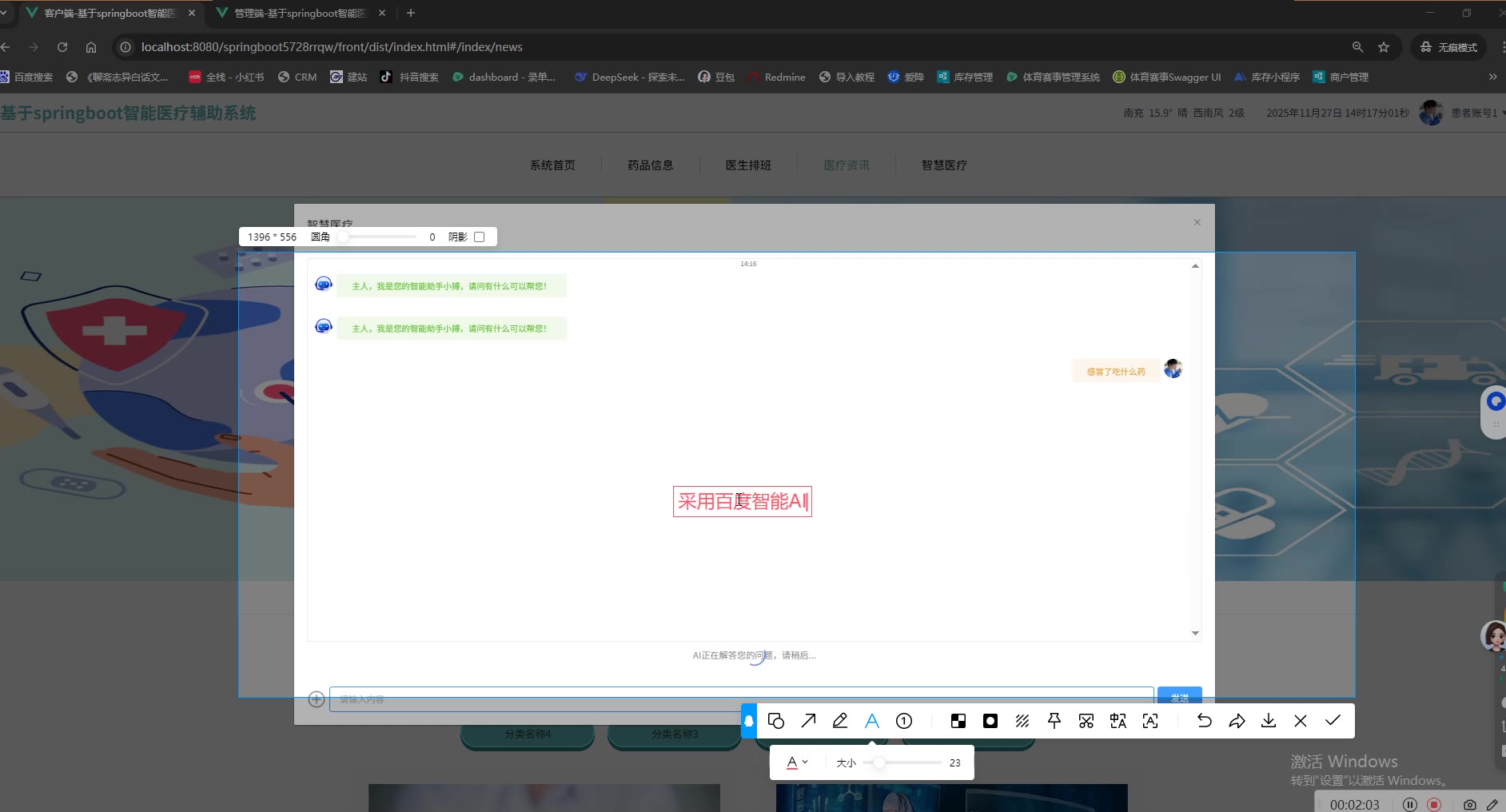The image size is (1506, 812).
Task: Click the 无痕模式 incognito button
Action: (1448, 47)
